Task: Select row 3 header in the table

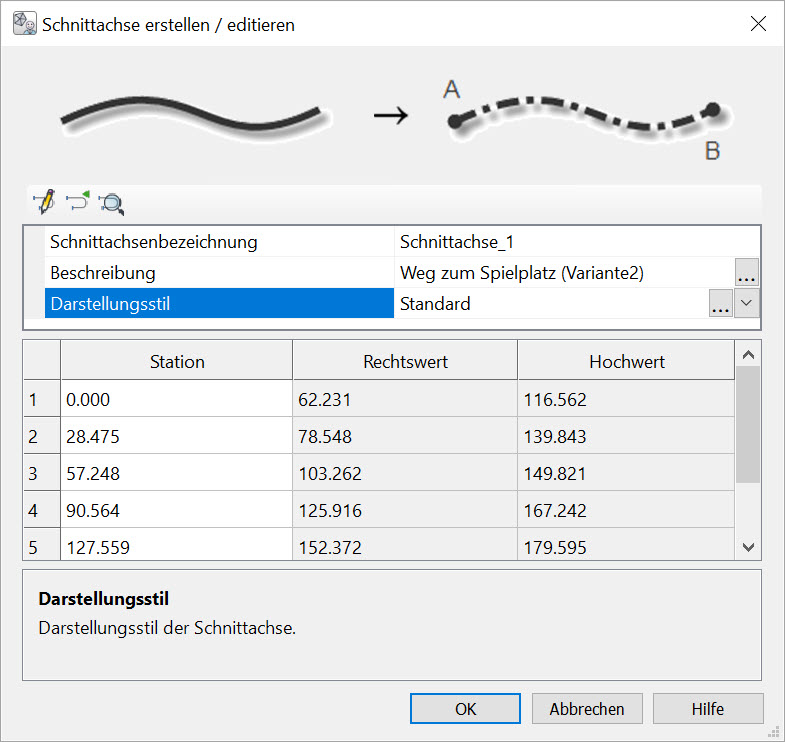Action: click(x=41, y=473)
